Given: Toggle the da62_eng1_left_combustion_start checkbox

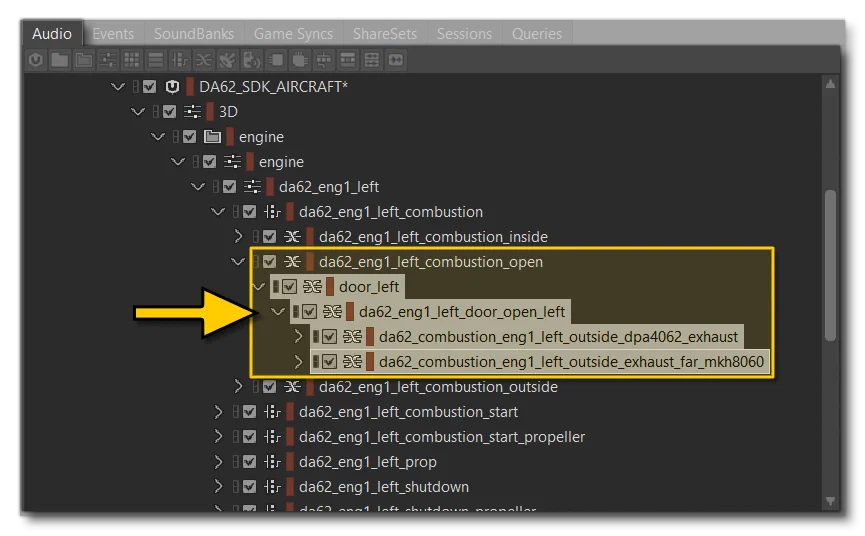Looking at the screenshot, I should pos(249,412).
